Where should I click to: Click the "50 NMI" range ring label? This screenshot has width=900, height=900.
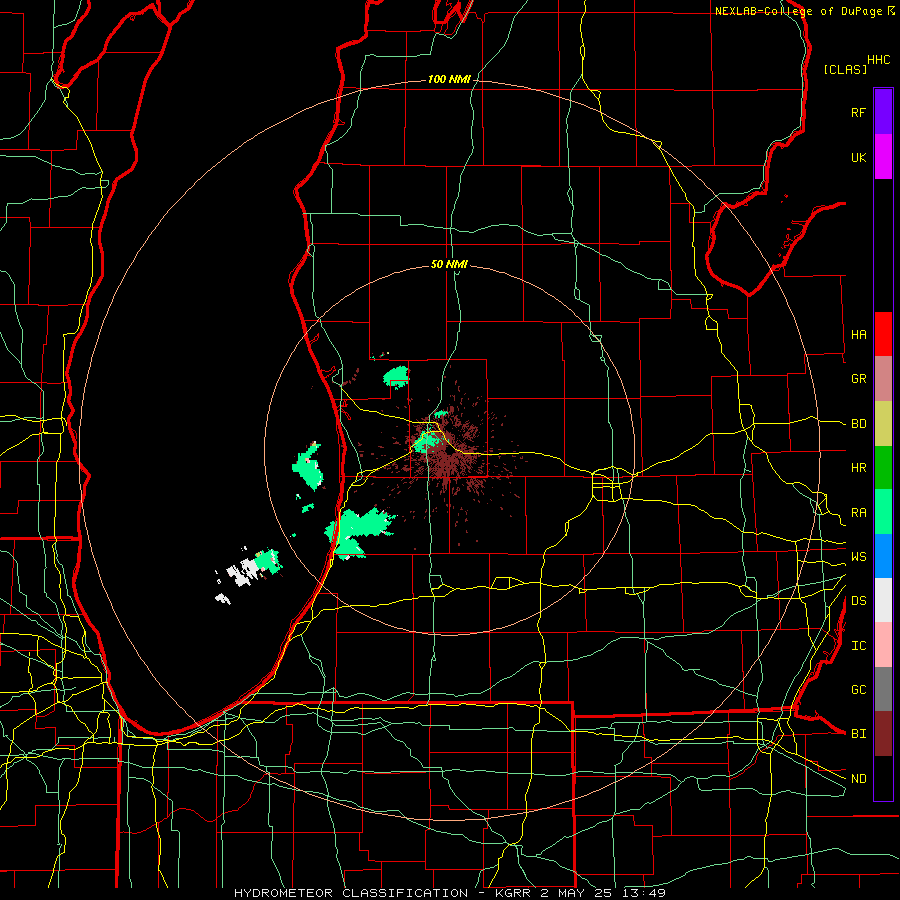(449, 264)
